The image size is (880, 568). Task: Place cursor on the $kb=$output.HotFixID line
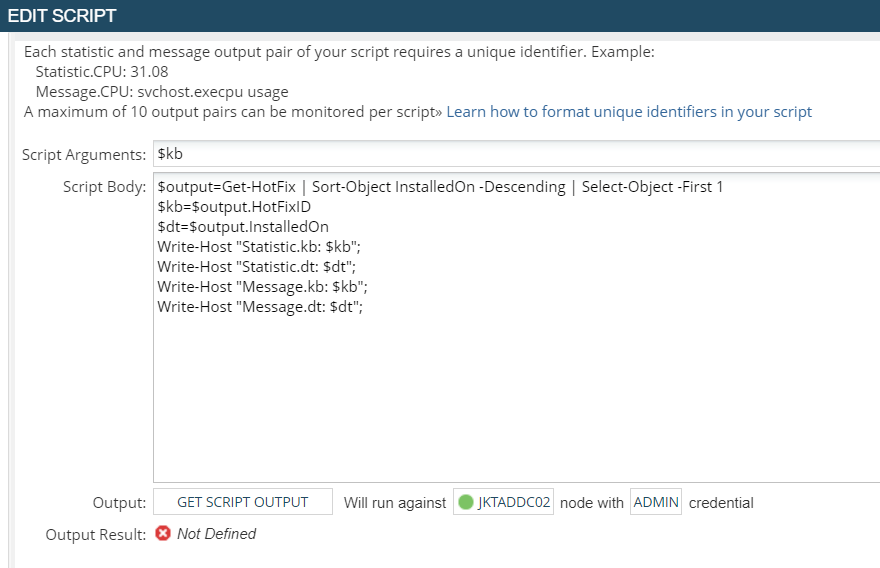click(x=234, y=207)
